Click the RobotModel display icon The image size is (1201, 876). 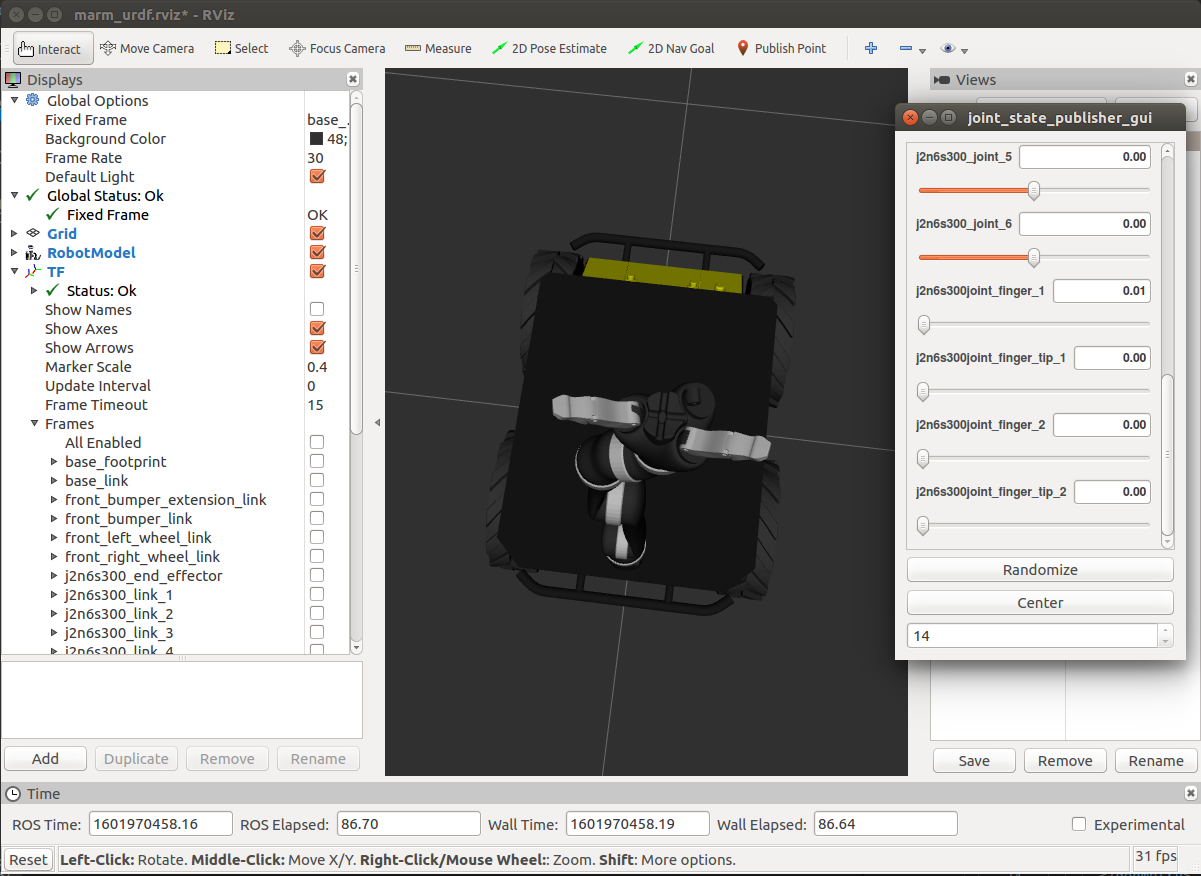pos(32,253)
